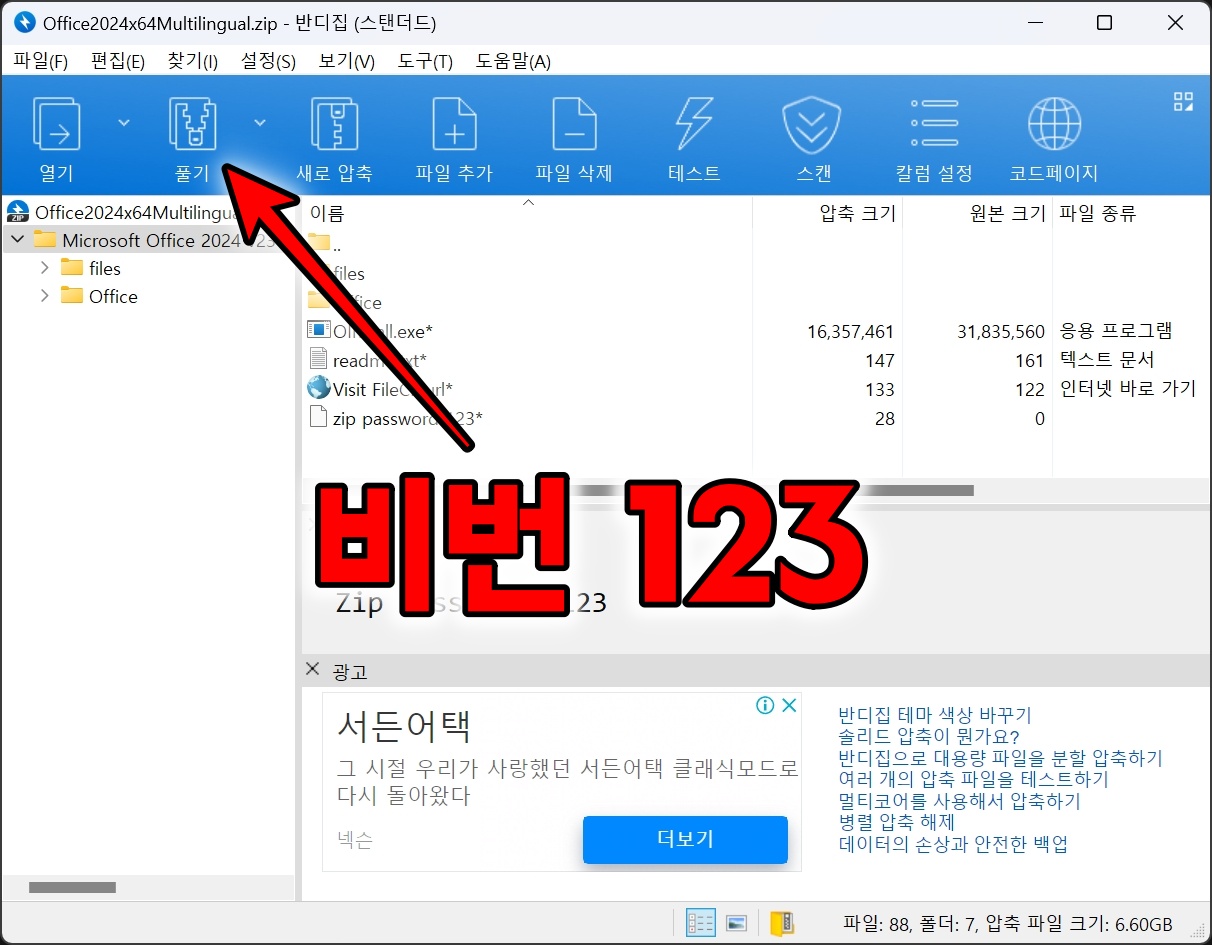The image size is (1212, 945).
Task: Open link 데이터의 손상과 안전한 백업
Action: click(953, 844)
